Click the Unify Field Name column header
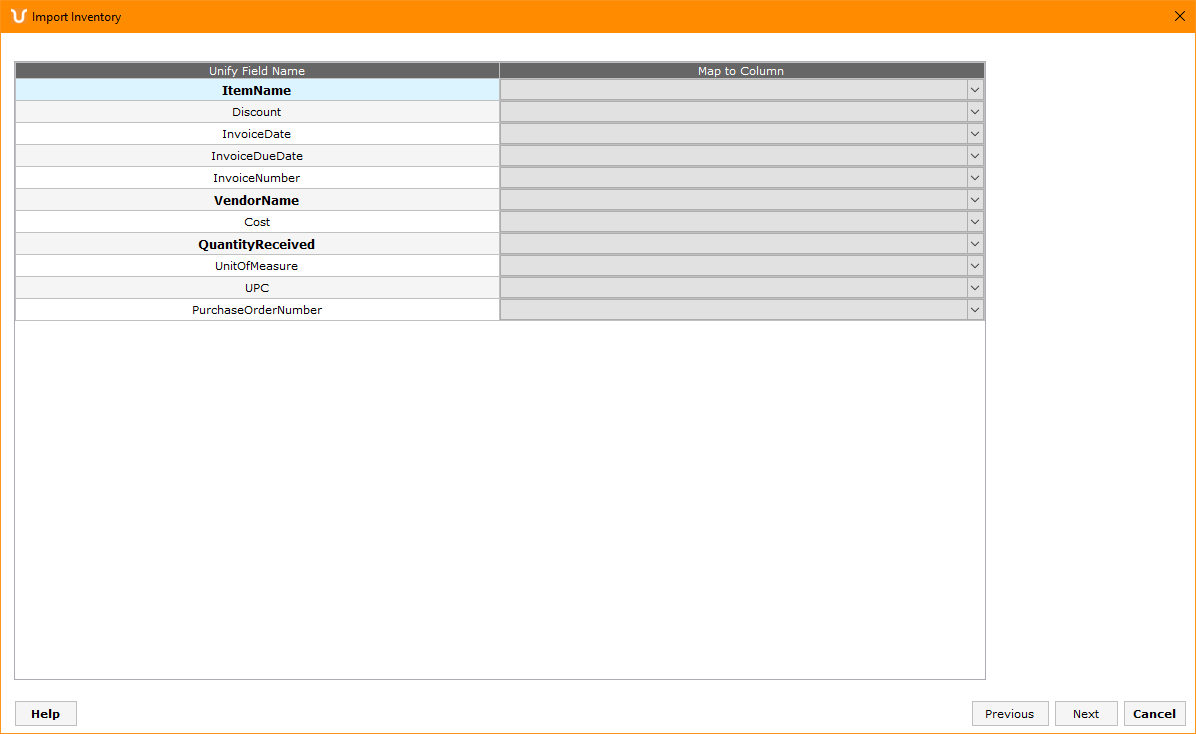Image resolution: width=1196 pixels, height=734 pixels. (x=257, y=71)
